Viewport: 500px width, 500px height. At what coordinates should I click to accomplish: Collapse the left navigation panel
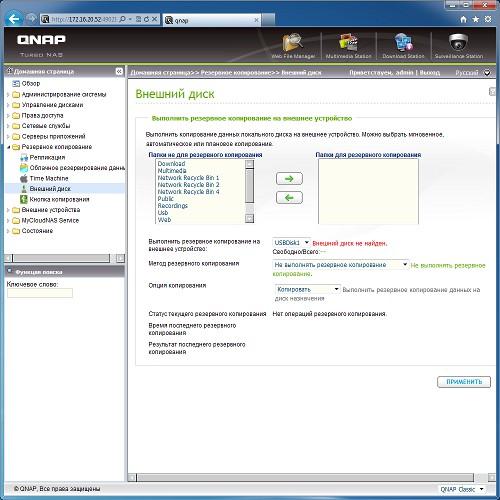point(119,71)
